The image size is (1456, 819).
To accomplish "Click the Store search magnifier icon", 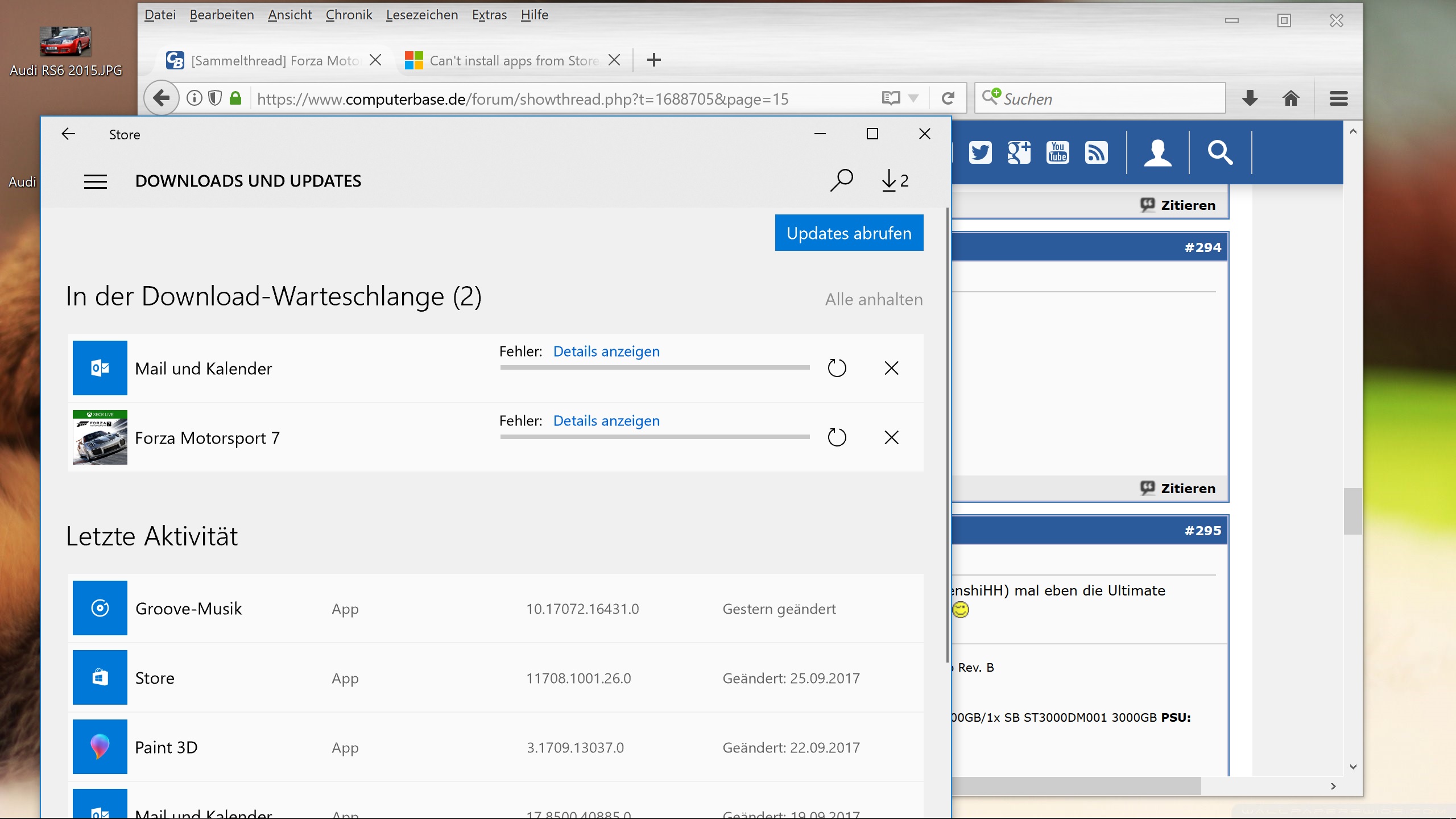I will (x=841, y=180).
